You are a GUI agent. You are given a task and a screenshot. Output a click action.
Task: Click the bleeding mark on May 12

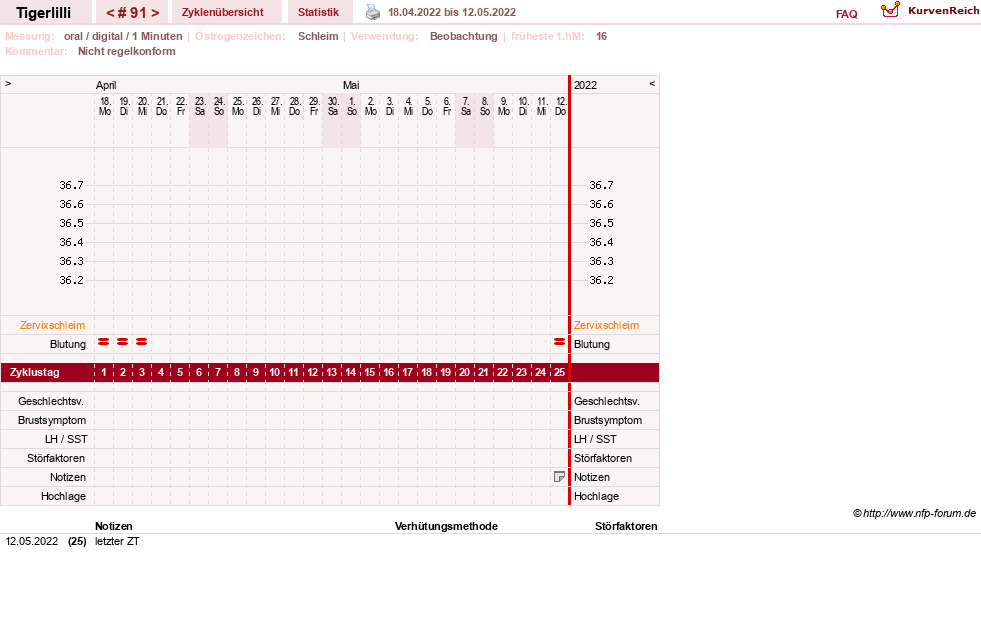click(x=559, y=342)
